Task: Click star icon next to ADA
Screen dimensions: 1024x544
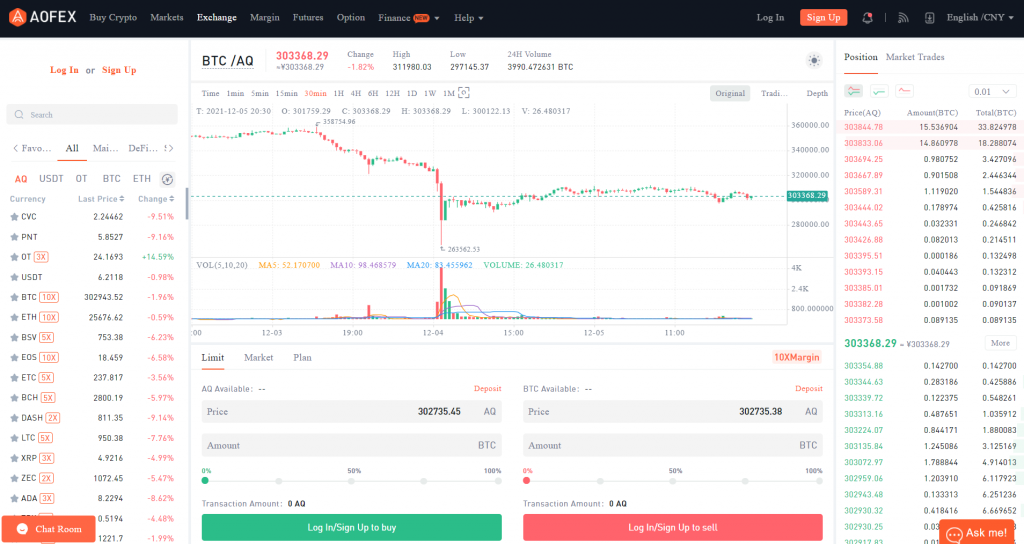Action: [14, 498]
